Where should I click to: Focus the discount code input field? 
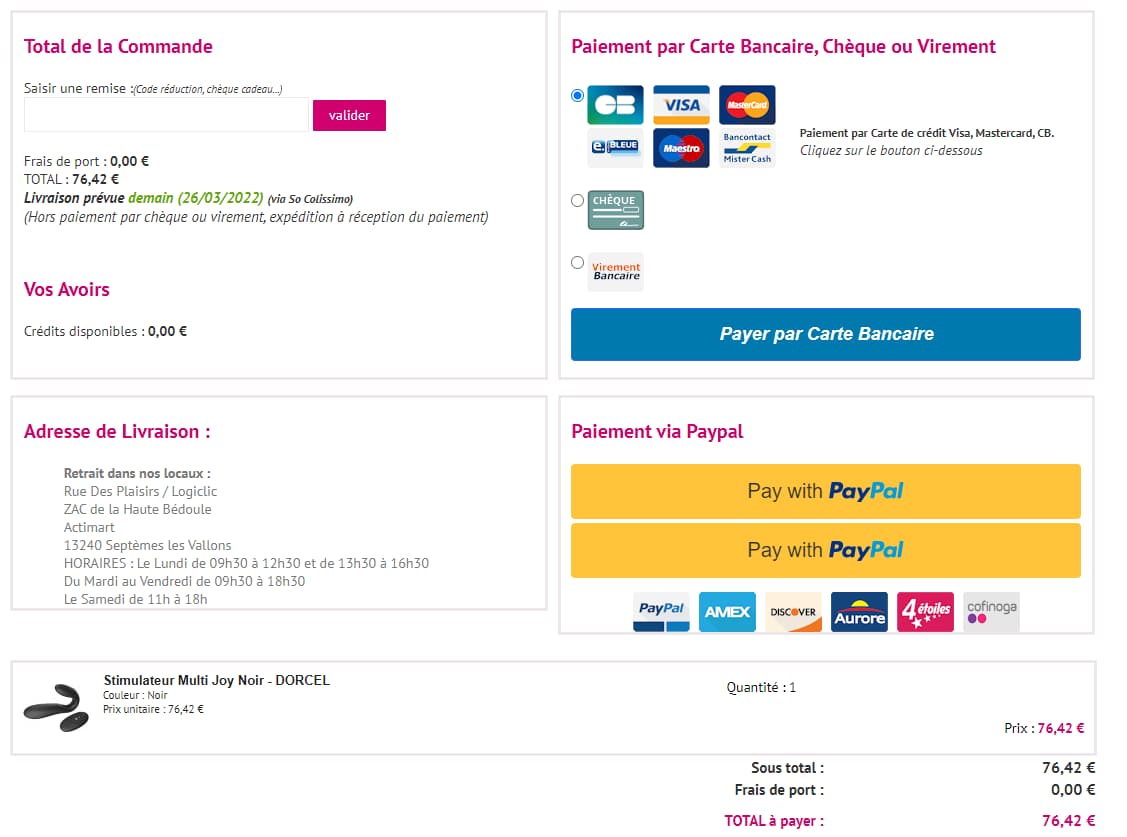tap(166, 115)
